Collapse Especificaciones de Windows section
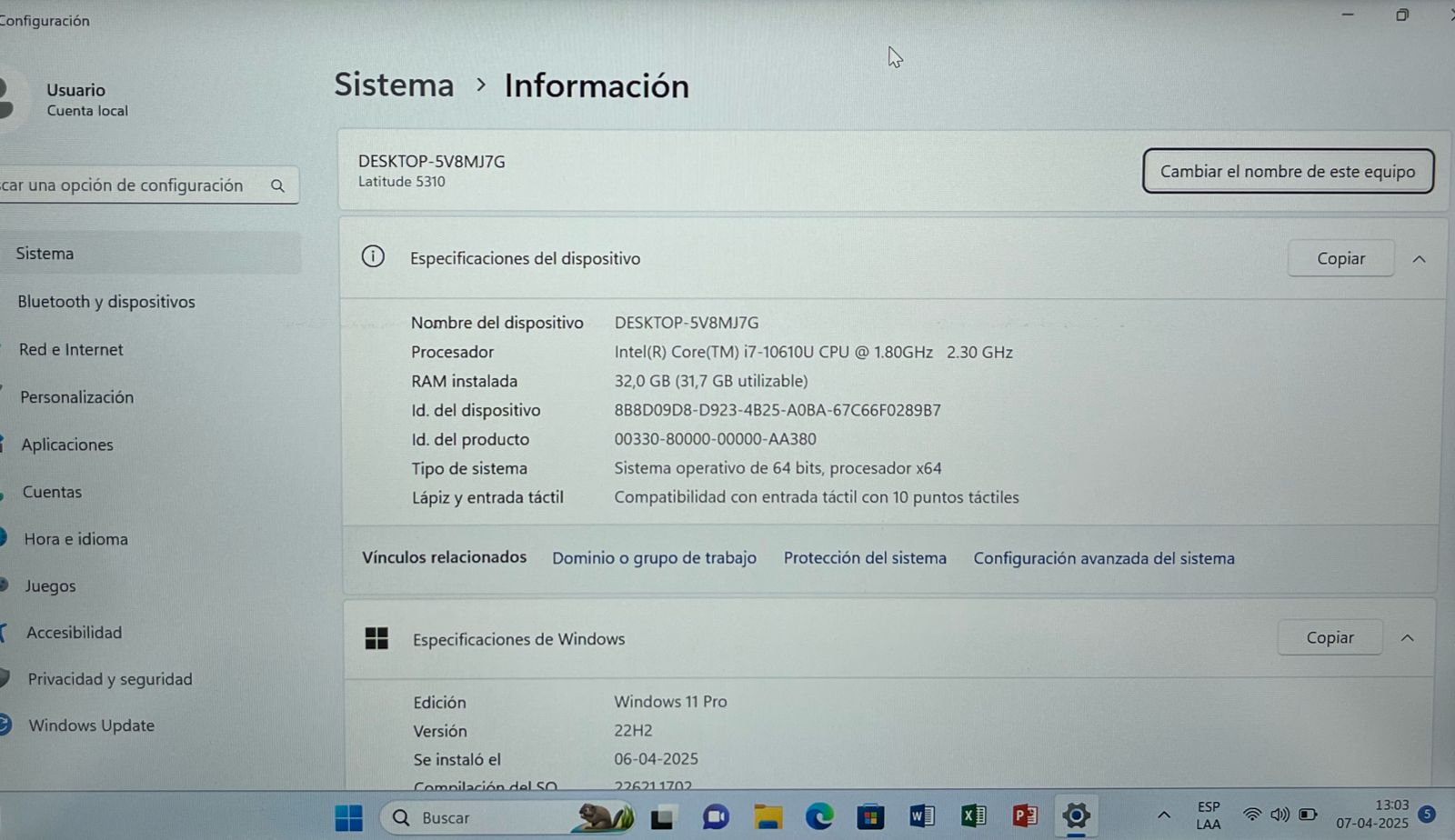This screenshot has width=1455, height=840. [x=1407, y=638]
